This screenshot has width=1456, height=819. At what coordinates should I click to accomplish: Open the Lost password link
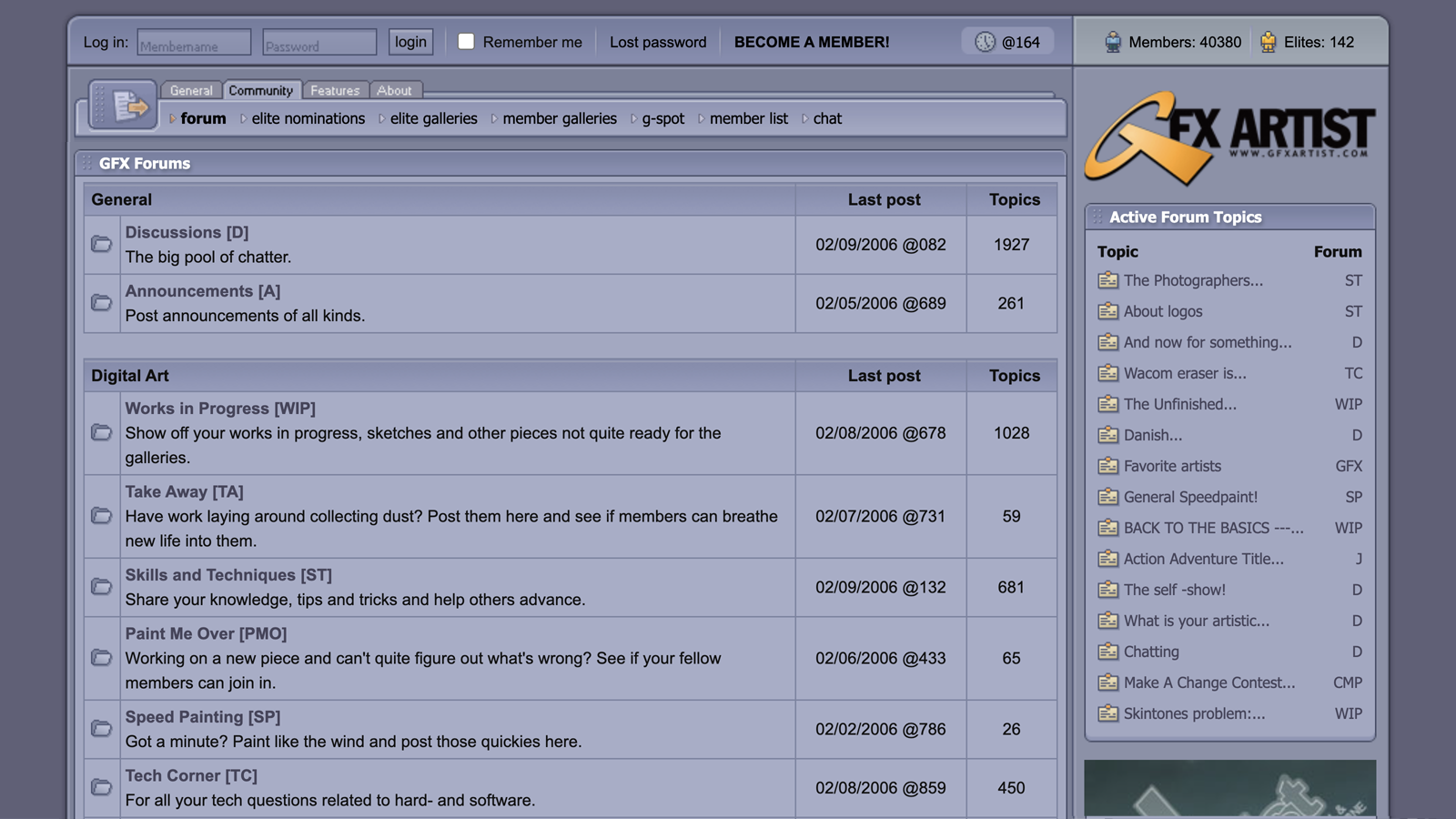658,42
